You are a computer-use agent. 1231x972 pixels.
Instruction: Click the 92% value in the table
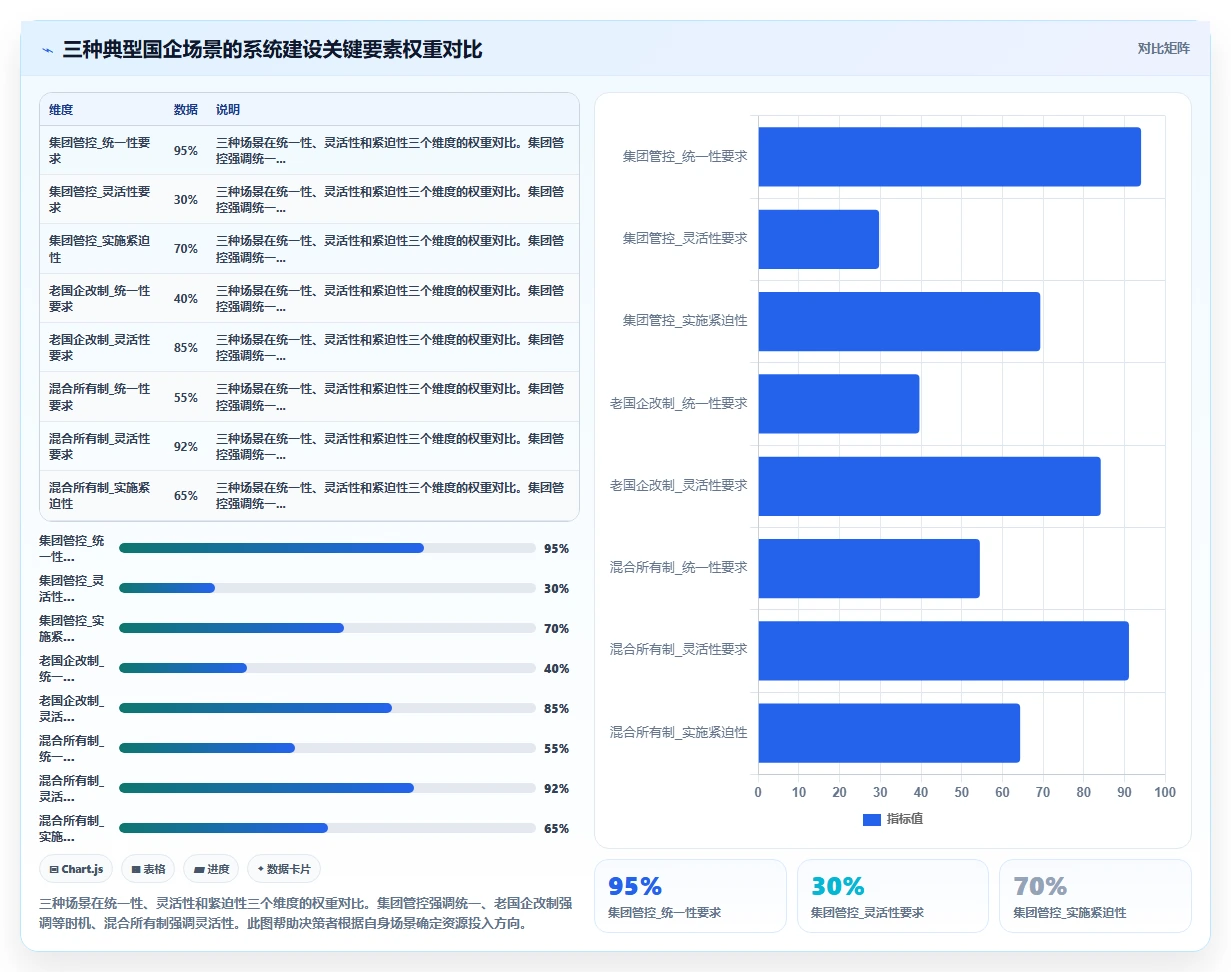(x=185, y=447)
